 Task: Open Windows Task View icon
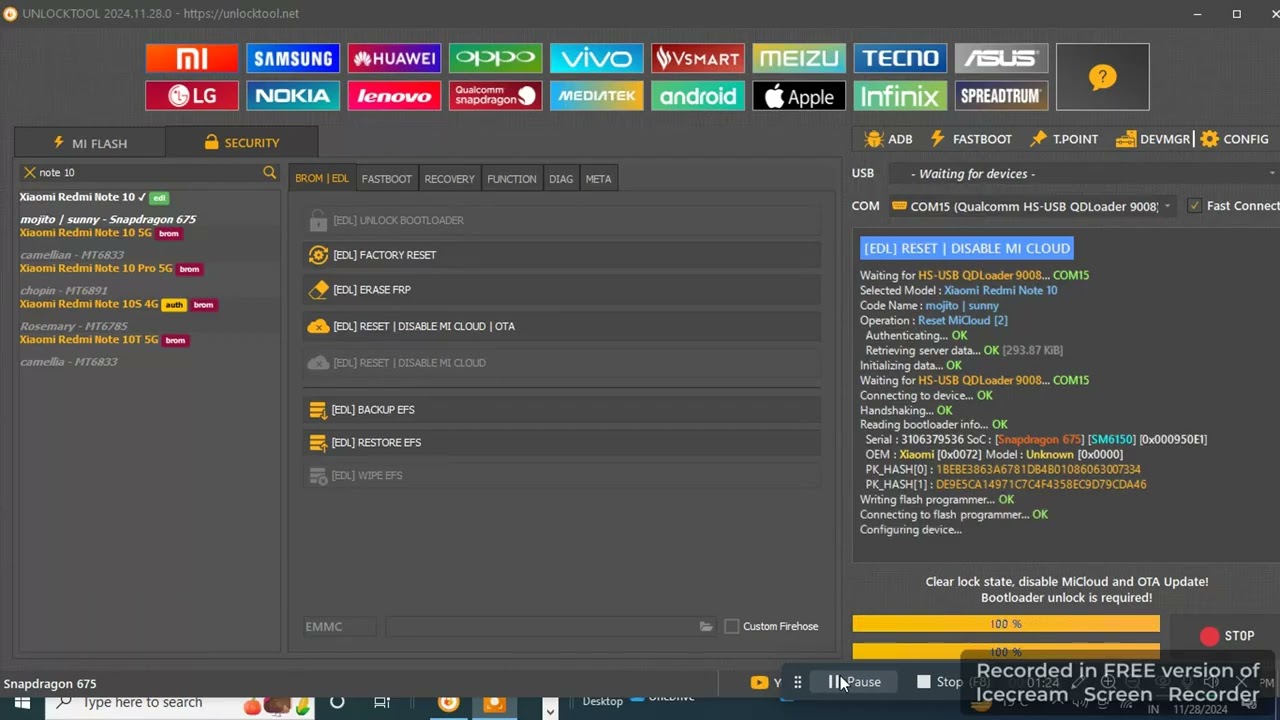point(381,702)
